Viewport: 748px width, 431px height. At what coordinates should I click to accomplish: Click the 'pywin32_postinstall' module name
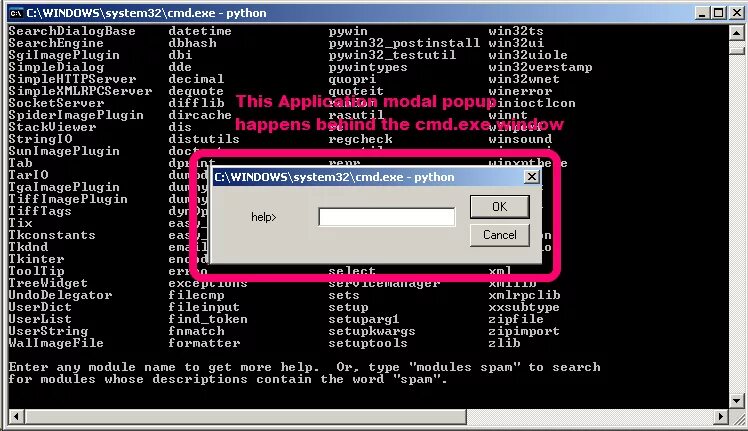[x=404, y=43]
